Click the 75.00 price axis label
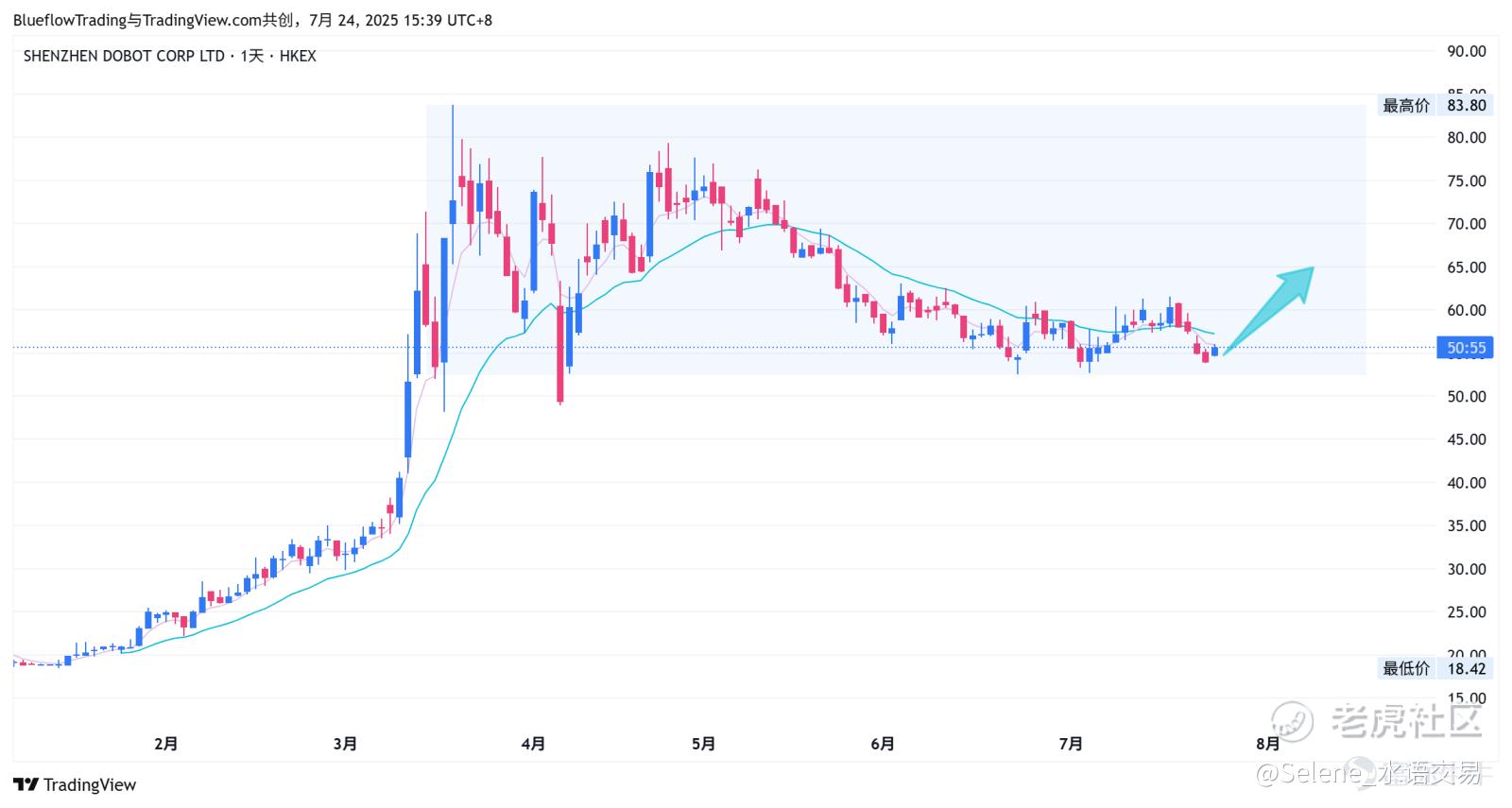Viewport: 1512px width, 808px height. [x=1467, y=181]
